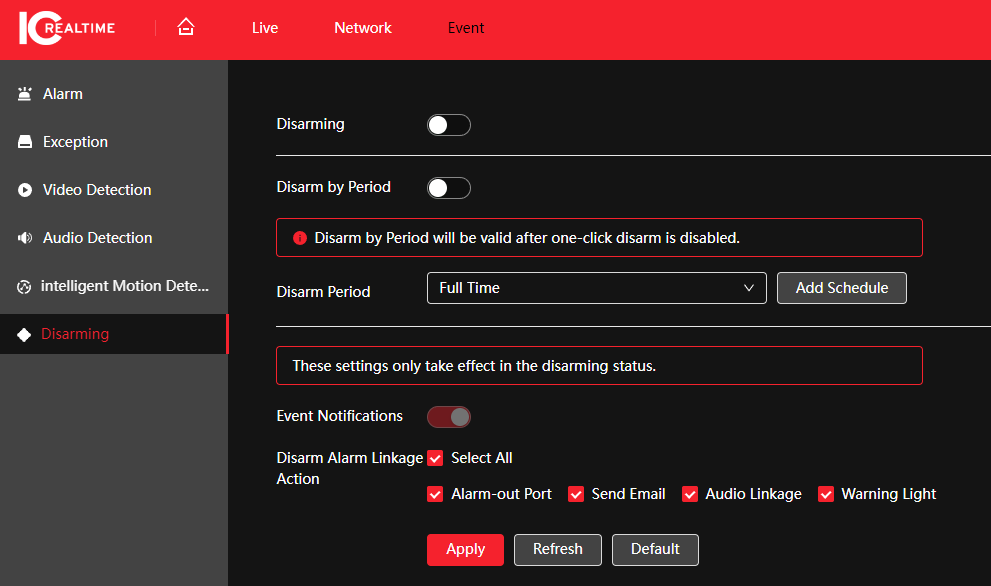The width and height of the screenshot is (991, 586).
Task: Click the Exception drive icon in sidebar
Action: pyautogui.click(x=25, y=142)
